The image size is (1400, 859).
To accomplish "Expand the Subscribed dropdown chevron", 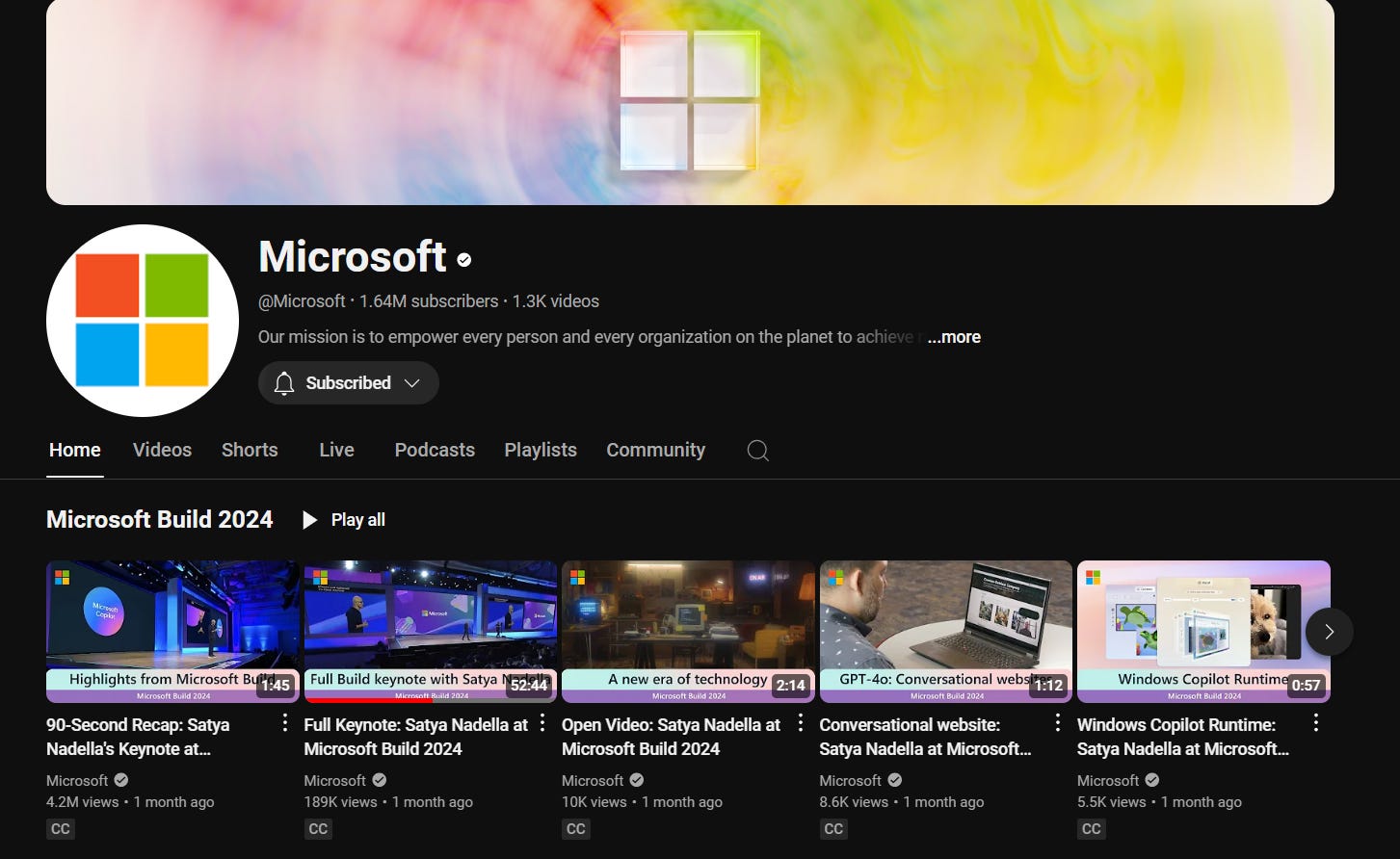I will [x=411, y=383].
